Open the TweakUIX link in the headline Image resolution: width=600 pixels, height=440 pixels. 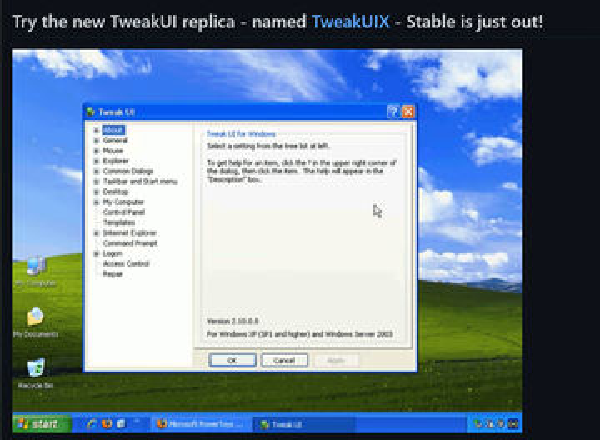click(x=351, y=21)
